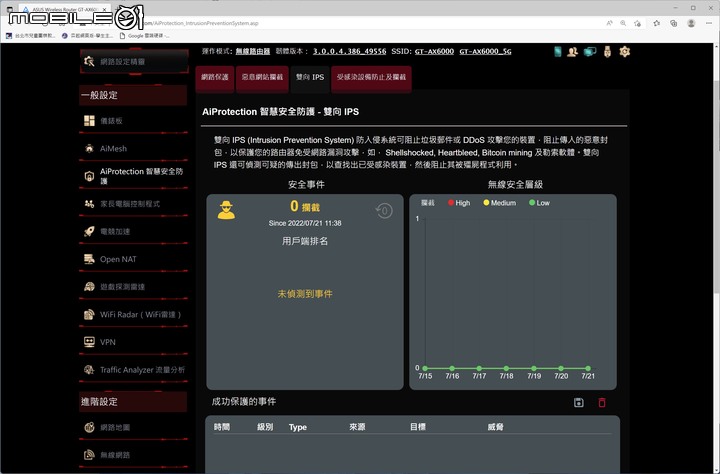The image size is (720, 474).
Task: Add this page to browser favorites
Action: pos(637,23)
